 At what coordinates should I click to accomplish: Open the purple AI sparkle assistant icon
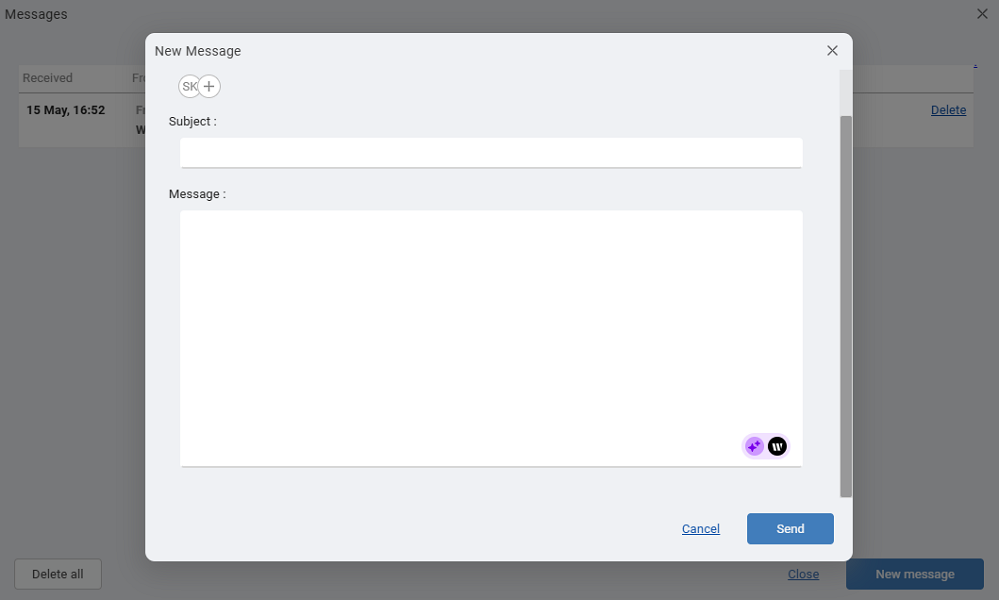[x=754, y=446]
